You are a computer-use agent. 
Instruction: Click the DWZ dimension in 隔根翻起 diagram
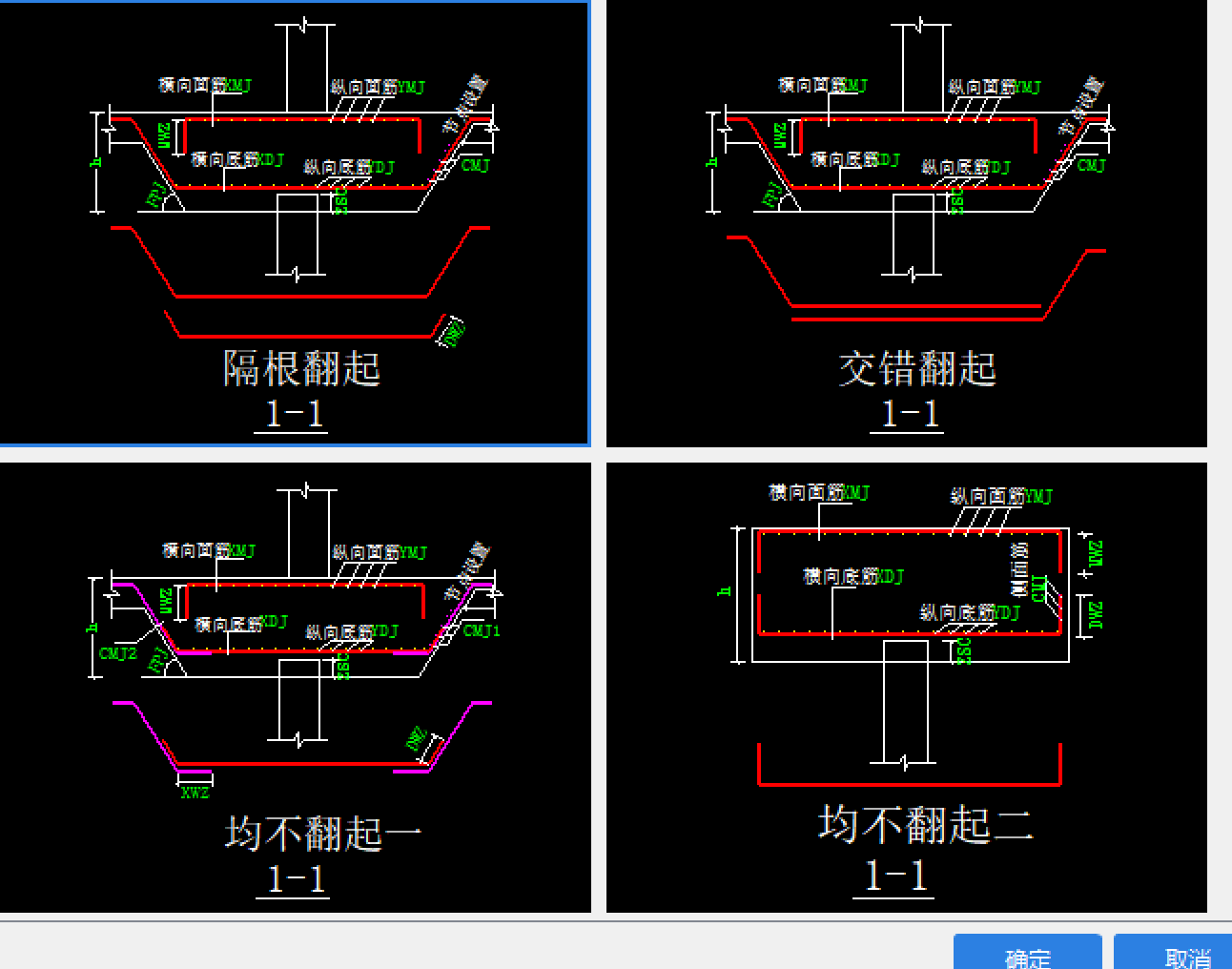click(453, 332)
